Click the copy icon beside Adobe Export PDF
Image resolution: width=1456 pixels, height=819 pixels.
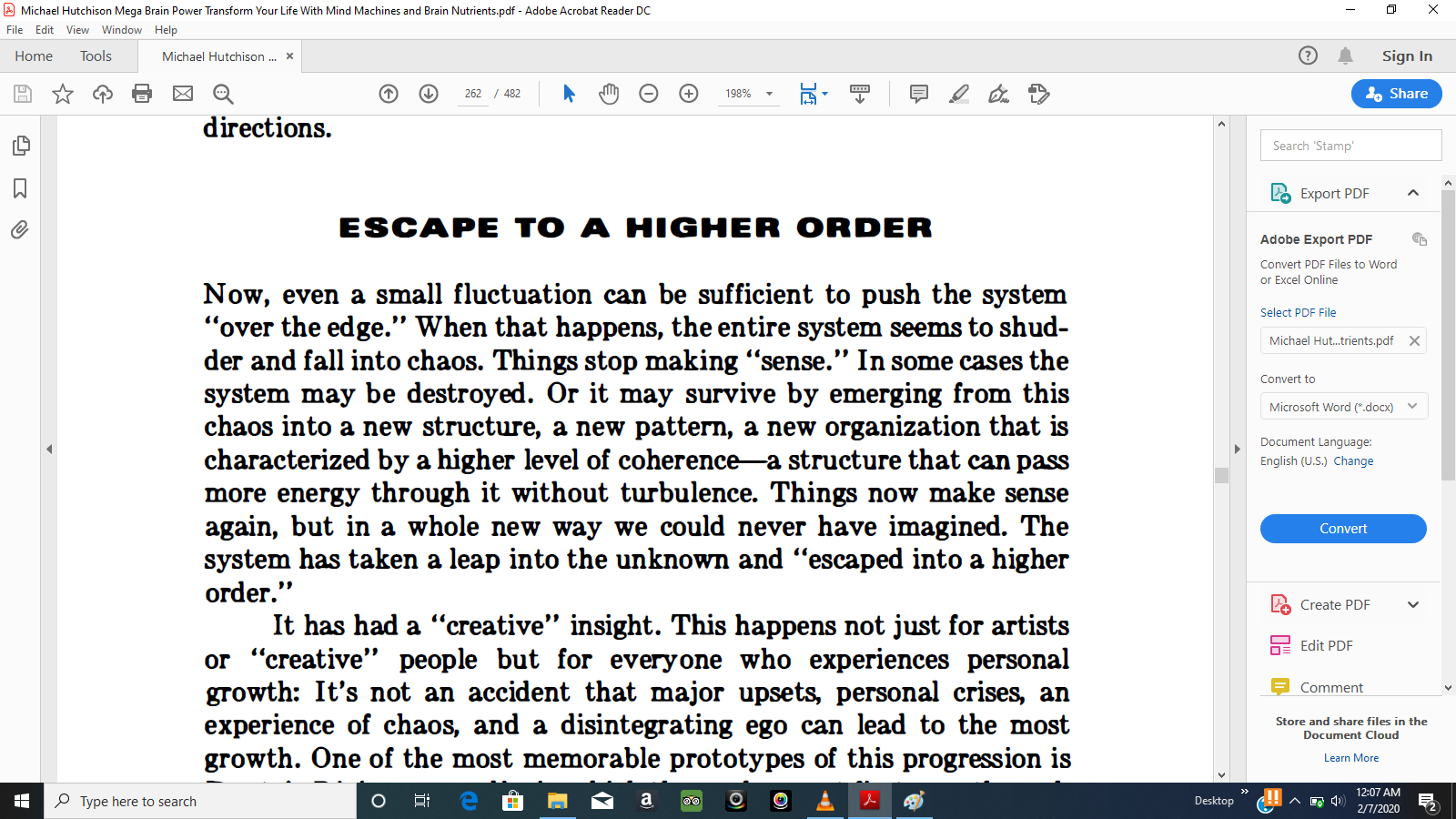tap(1420, 239)
